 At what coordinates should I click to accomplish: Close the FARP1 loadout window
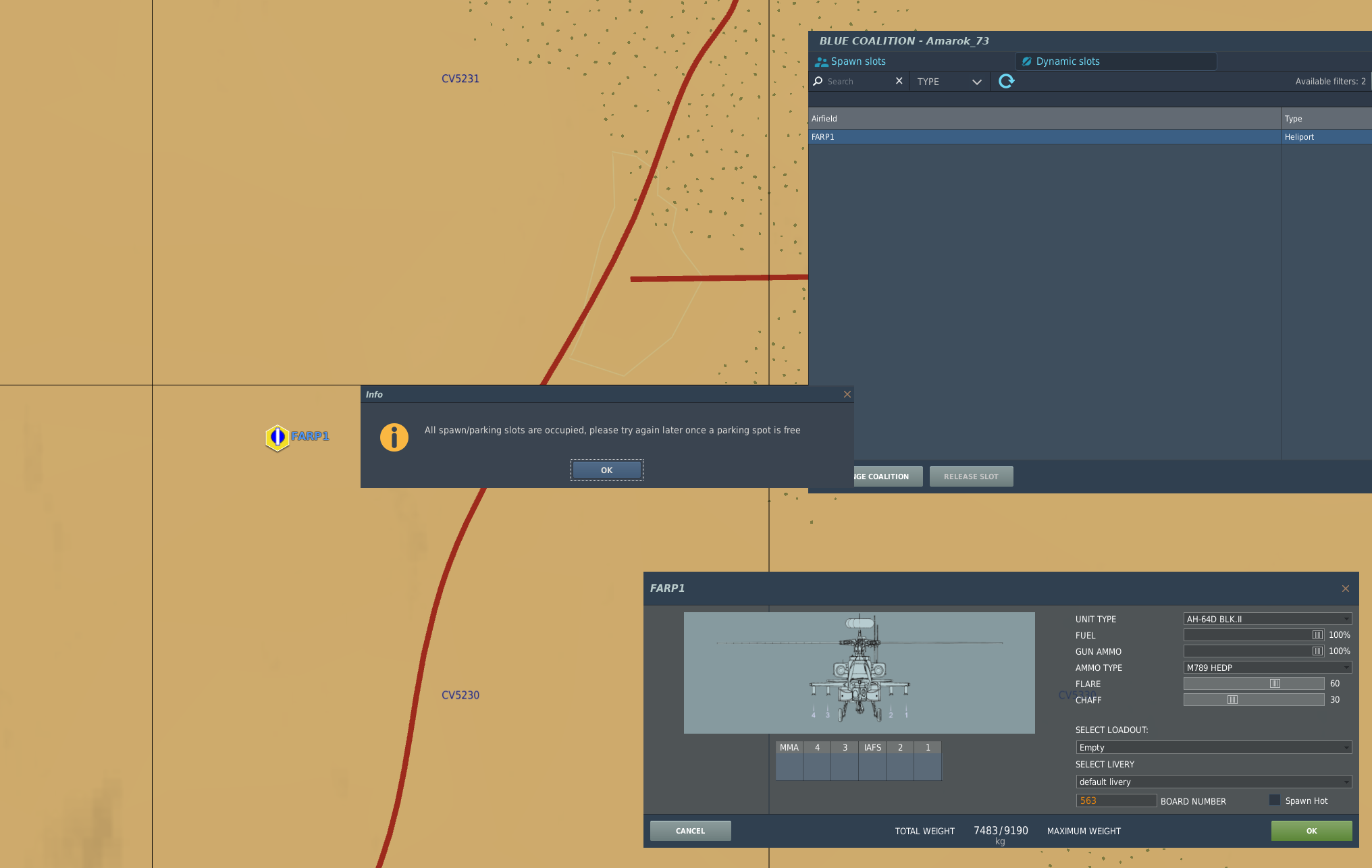(1345, 589)
